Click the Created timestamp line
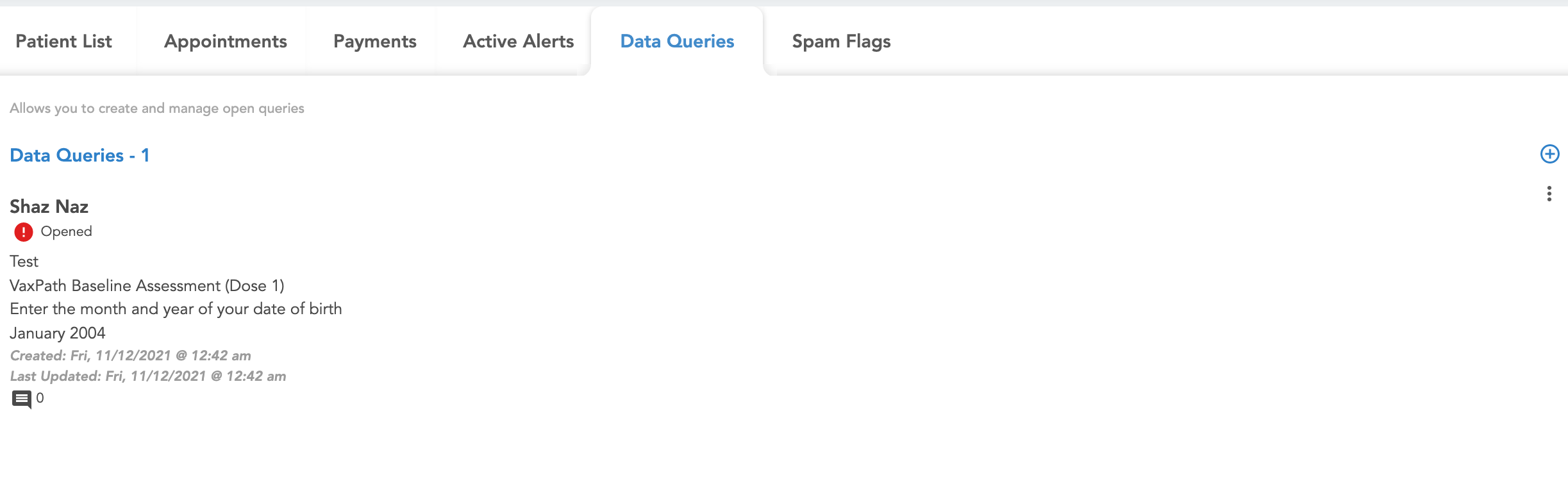This screenshot has width=1568, height=477. (x=130, y=355)
